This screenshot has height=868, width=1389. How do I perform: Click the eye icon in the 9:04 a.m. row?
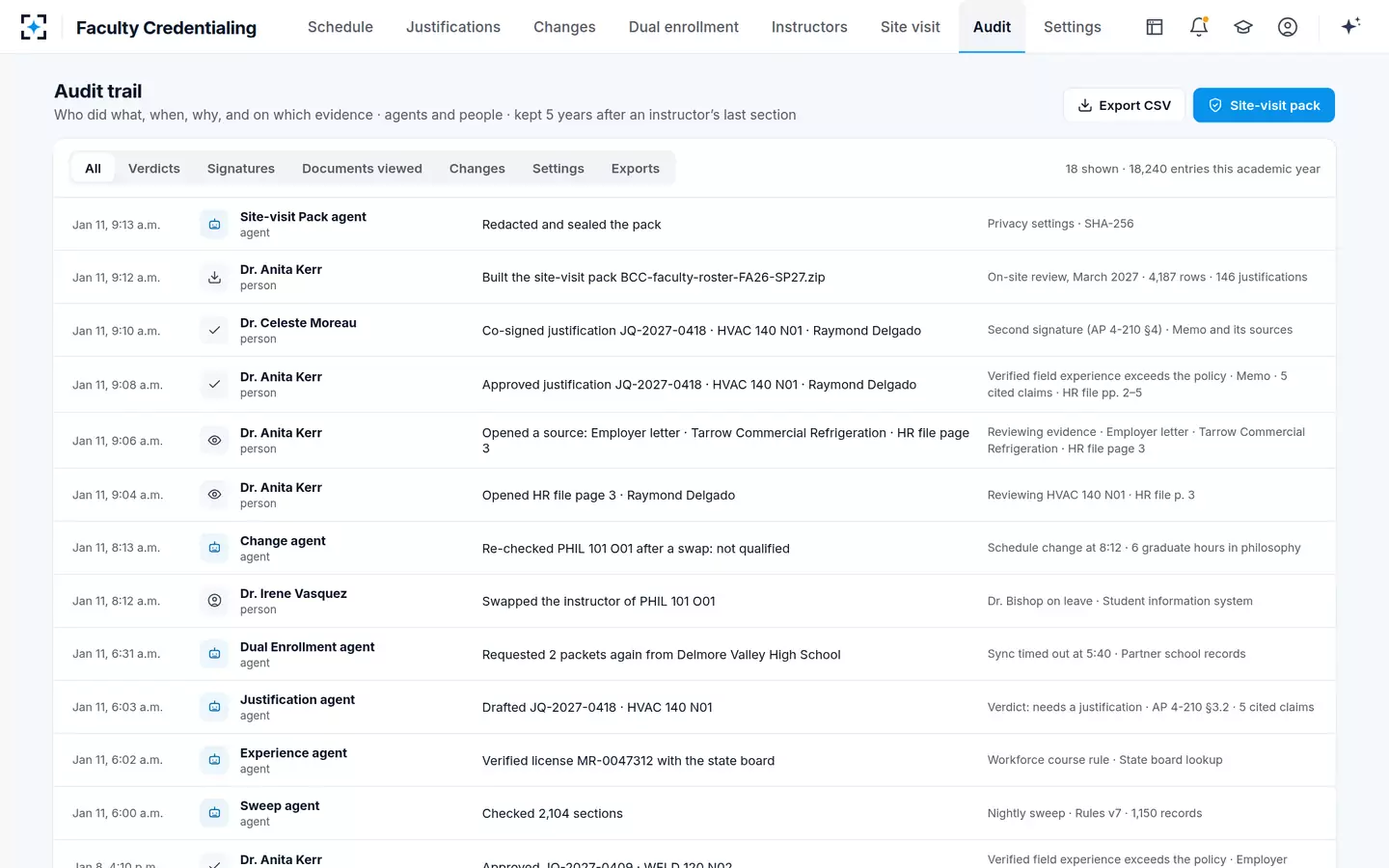click(214, 495)
